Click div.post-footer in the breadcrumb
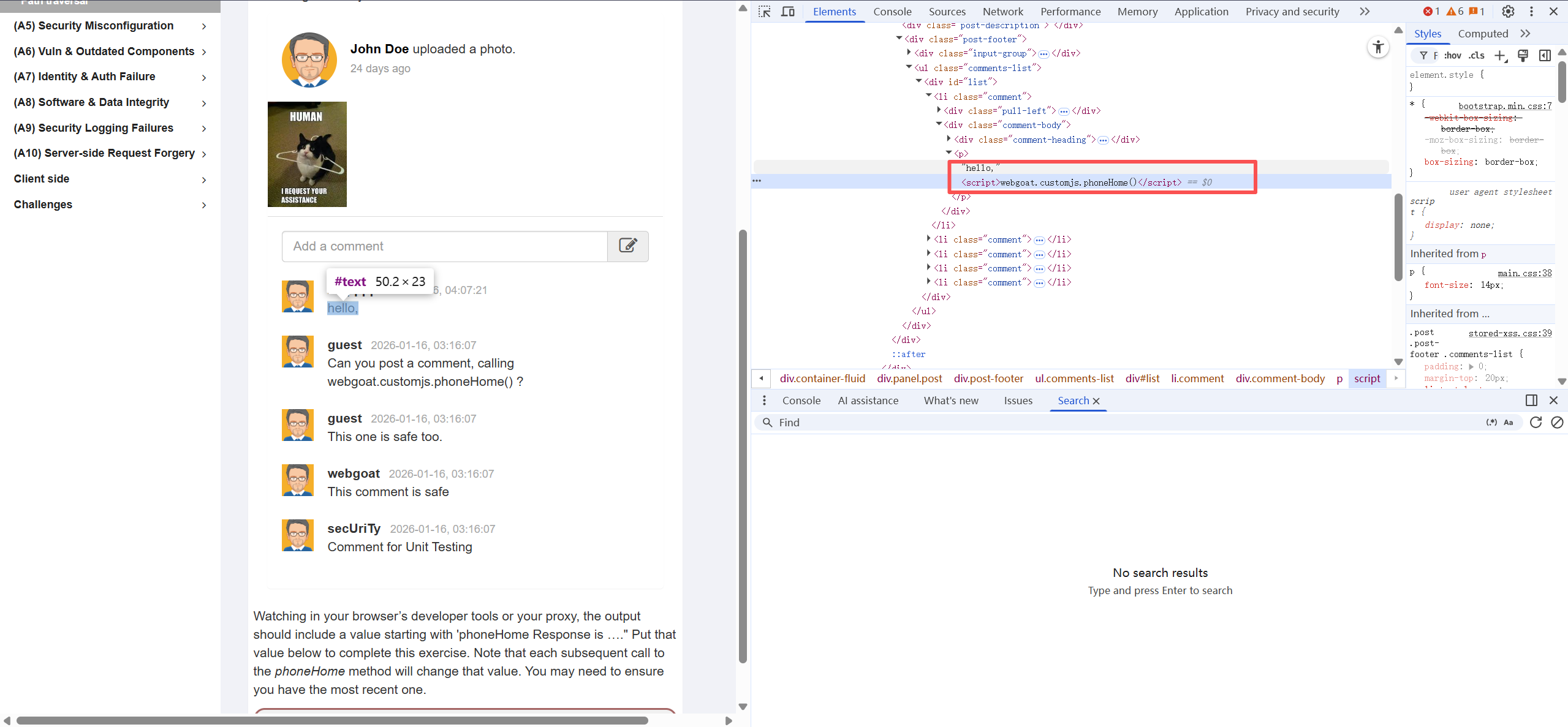Screen dimensions: 1568x727 988,379
